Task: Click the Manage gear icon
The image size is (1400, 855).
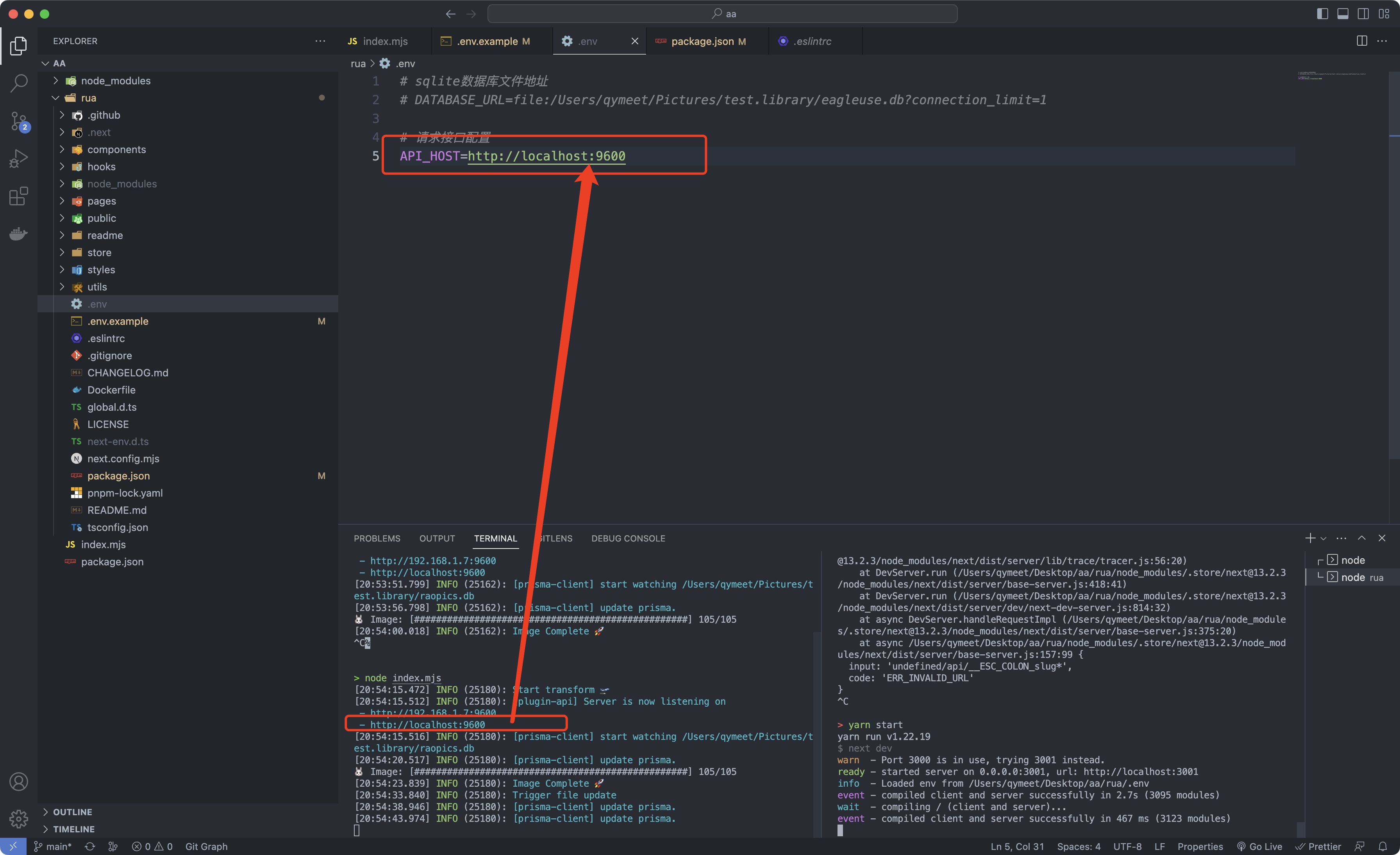Action: point(19,819)
